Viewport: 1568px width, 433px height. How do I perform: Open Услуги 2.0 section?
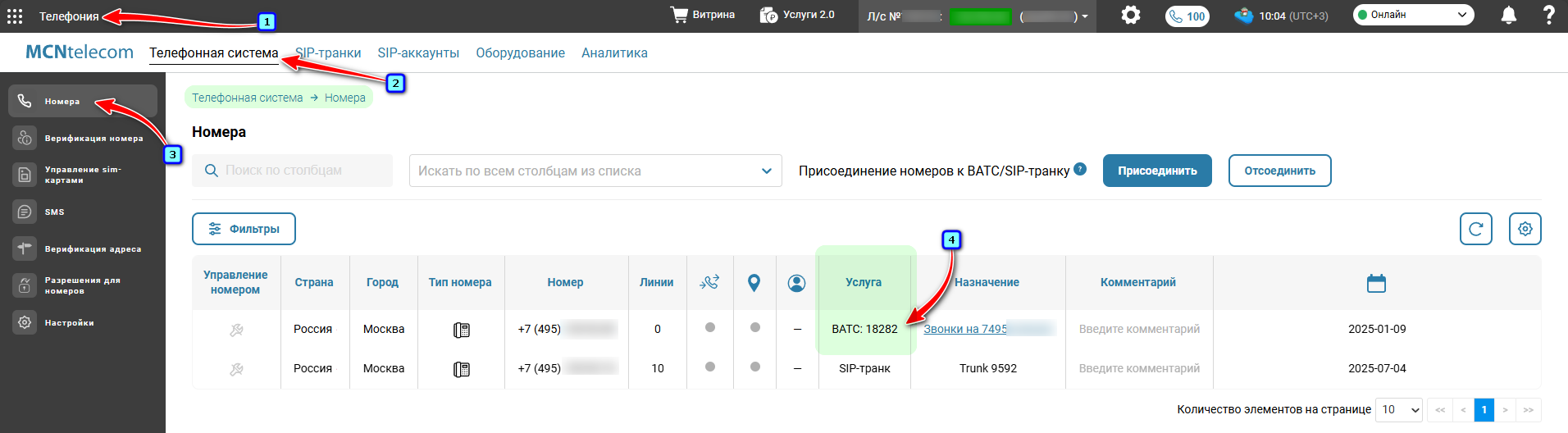coord(797,15)
